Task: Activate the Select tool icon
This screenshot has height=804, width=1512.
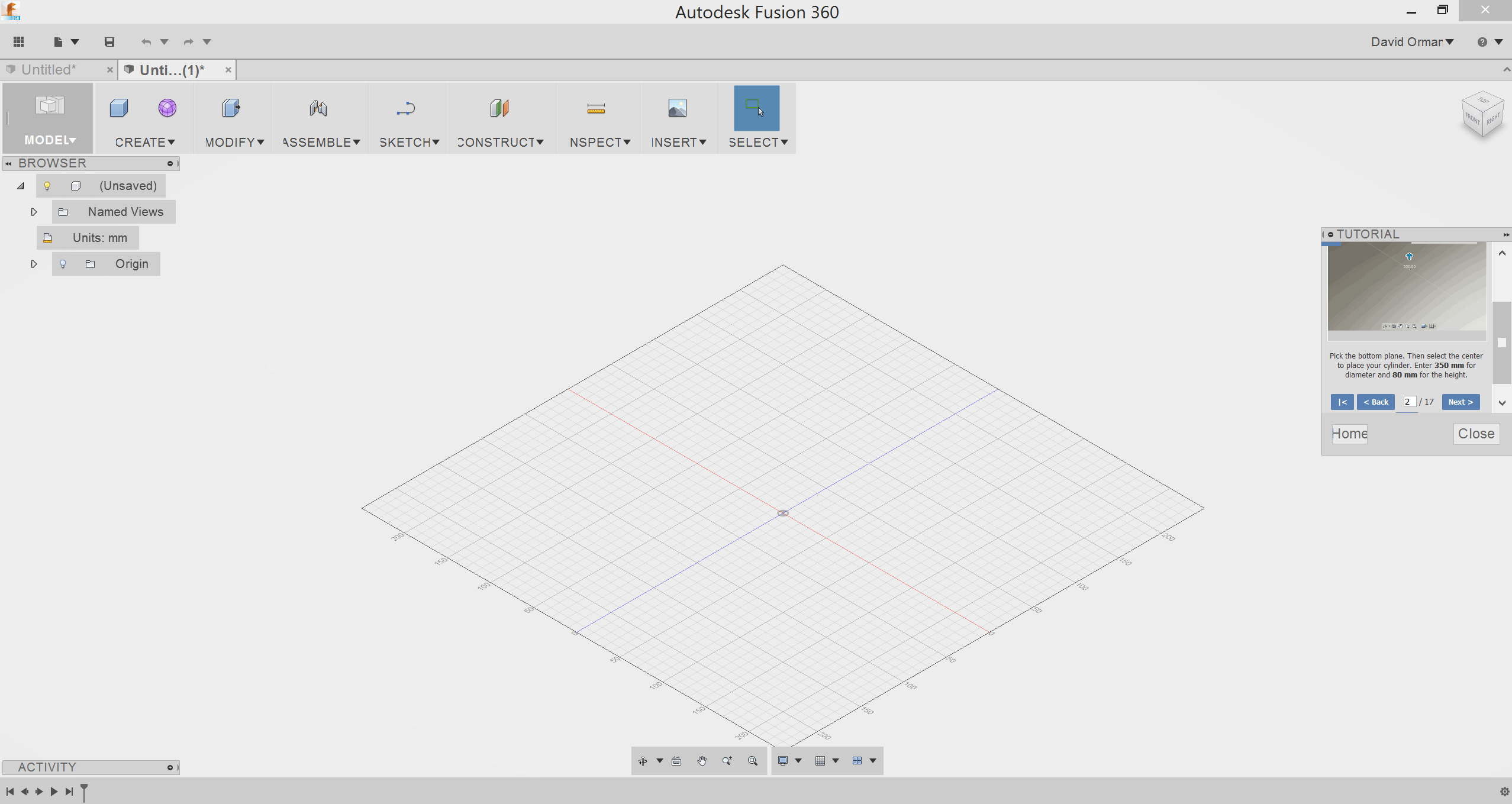Action: [x=756, y=108]
